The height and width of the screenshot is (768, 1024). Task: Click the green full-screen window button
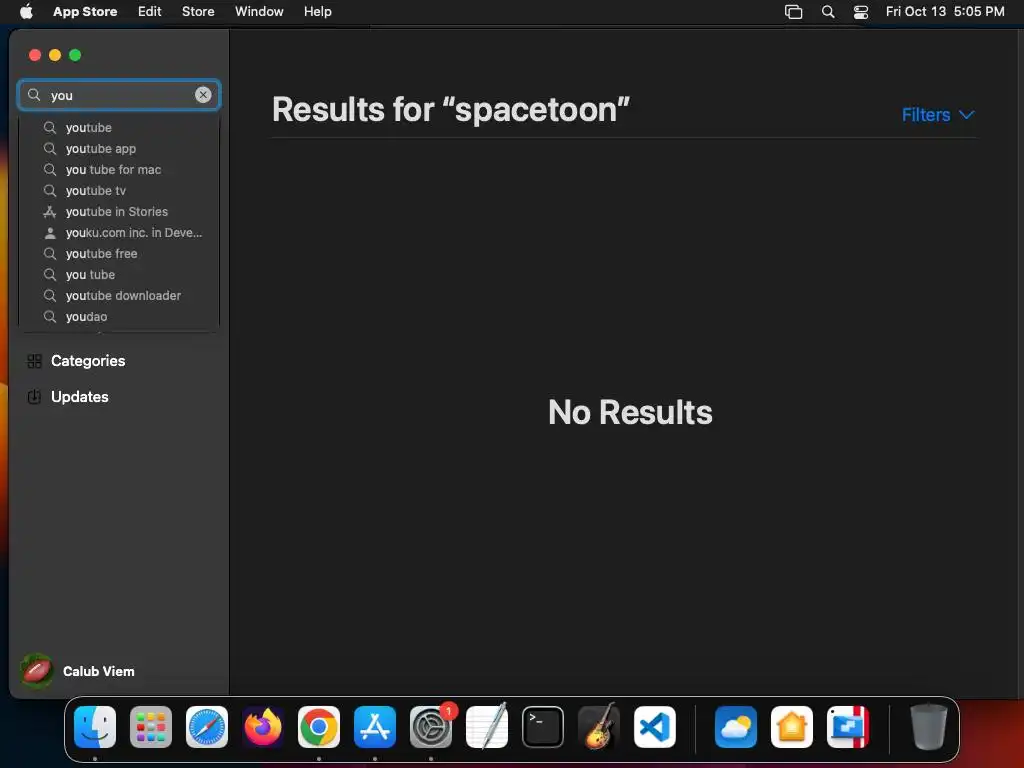[75, 55]
